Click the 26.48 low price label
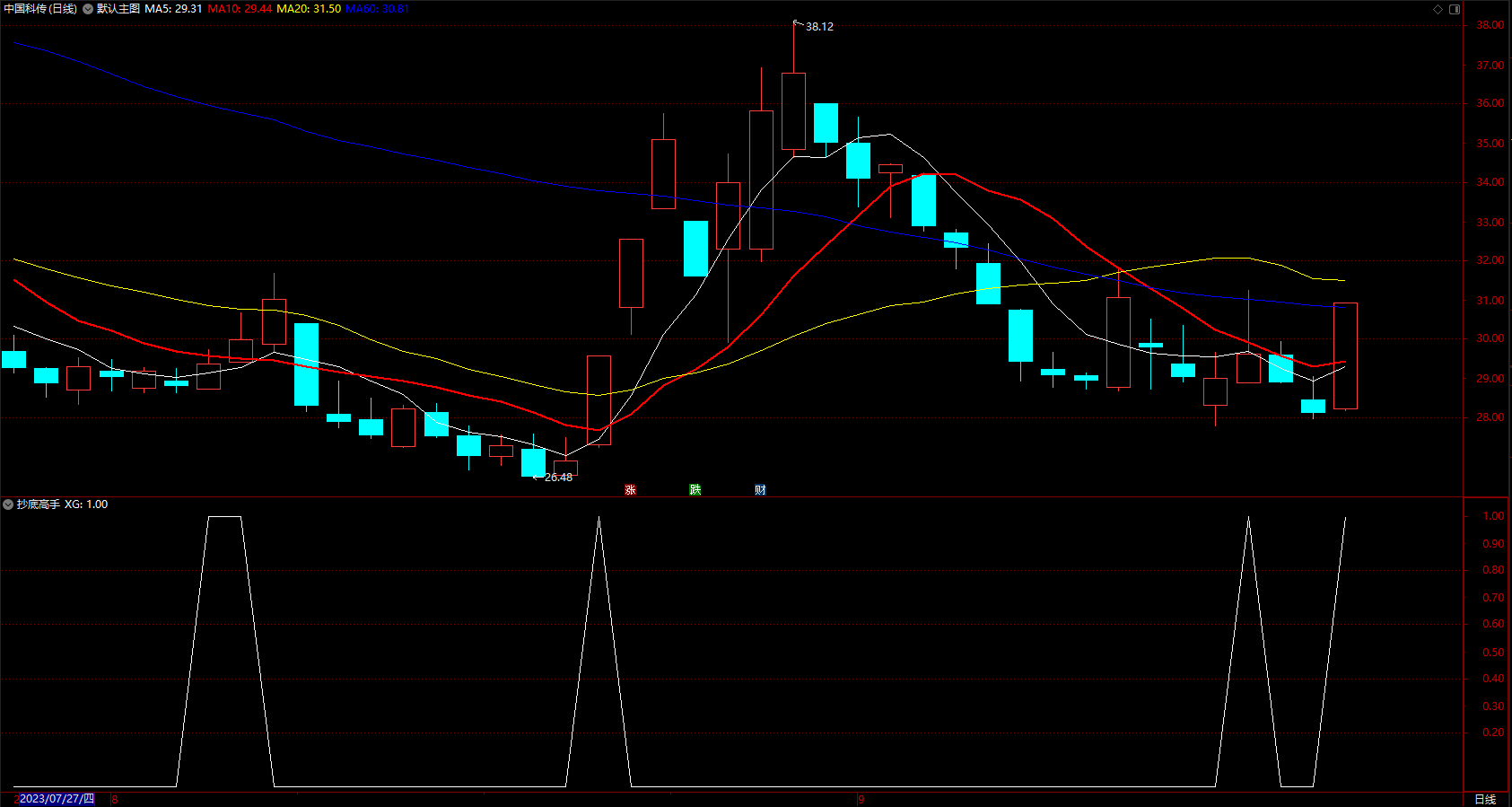The height and width of the screenshot is (807, 1512). click(x=558, y=478)
